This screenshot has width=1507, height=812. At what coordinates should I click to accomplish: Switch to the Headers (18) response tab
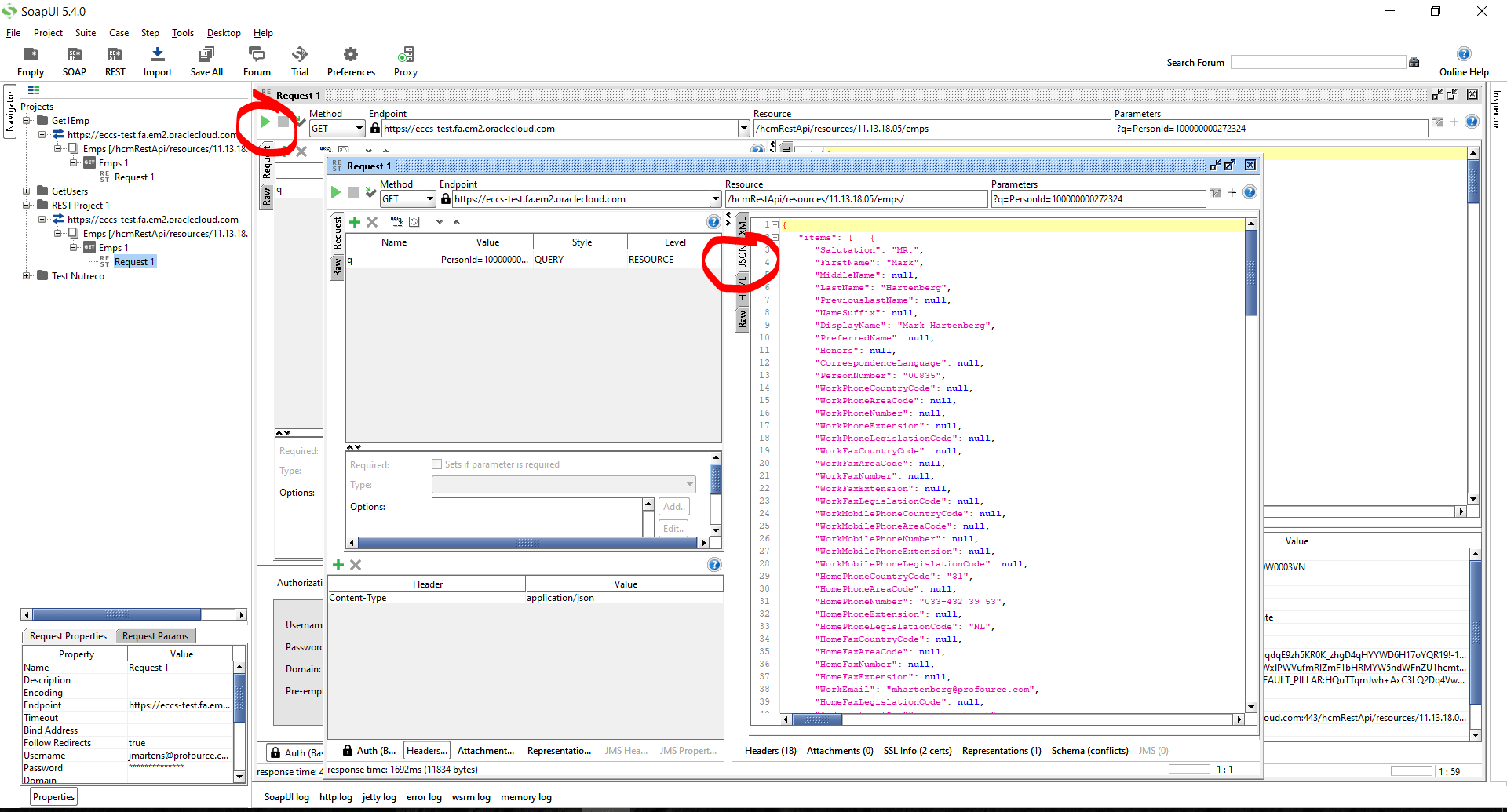[771, 751]
